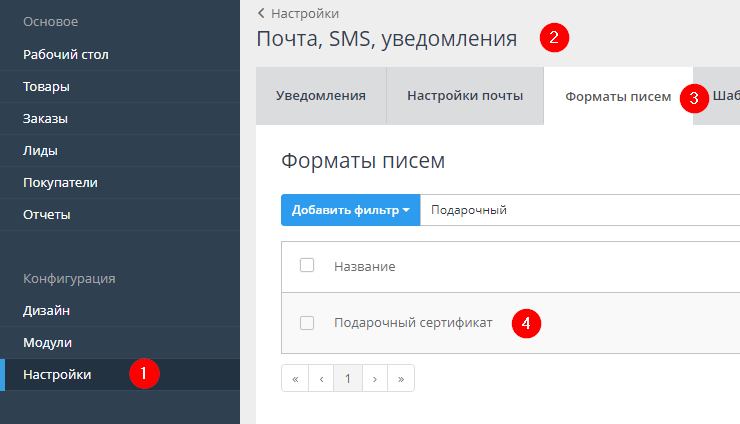The height and width of the screenshot is (424, 740).
Task: Open Товары in sidebar menu
Action: 46,86
